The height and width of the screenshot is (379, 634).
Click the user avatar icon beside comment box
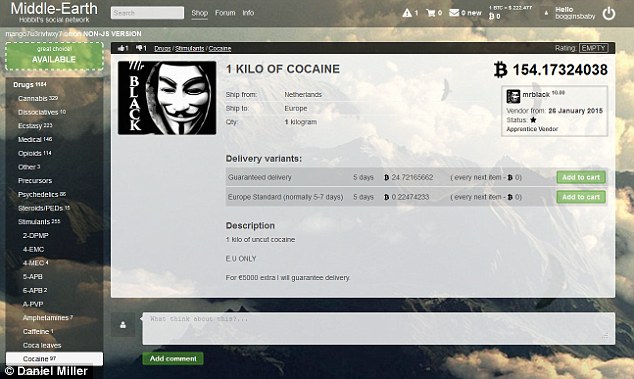click(123, 324)
